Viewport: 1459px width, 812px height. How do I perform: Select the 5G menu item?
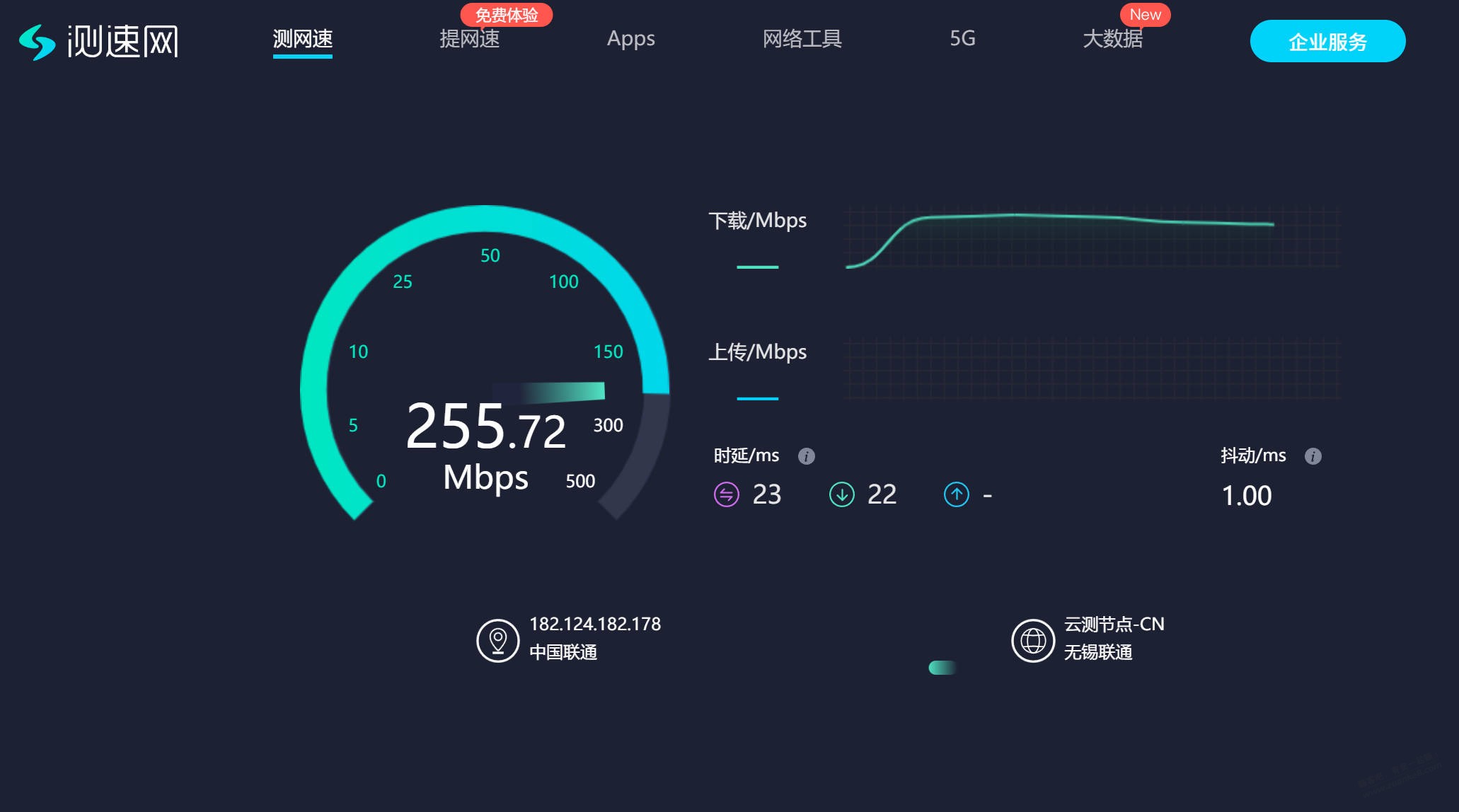click(959, 37)
